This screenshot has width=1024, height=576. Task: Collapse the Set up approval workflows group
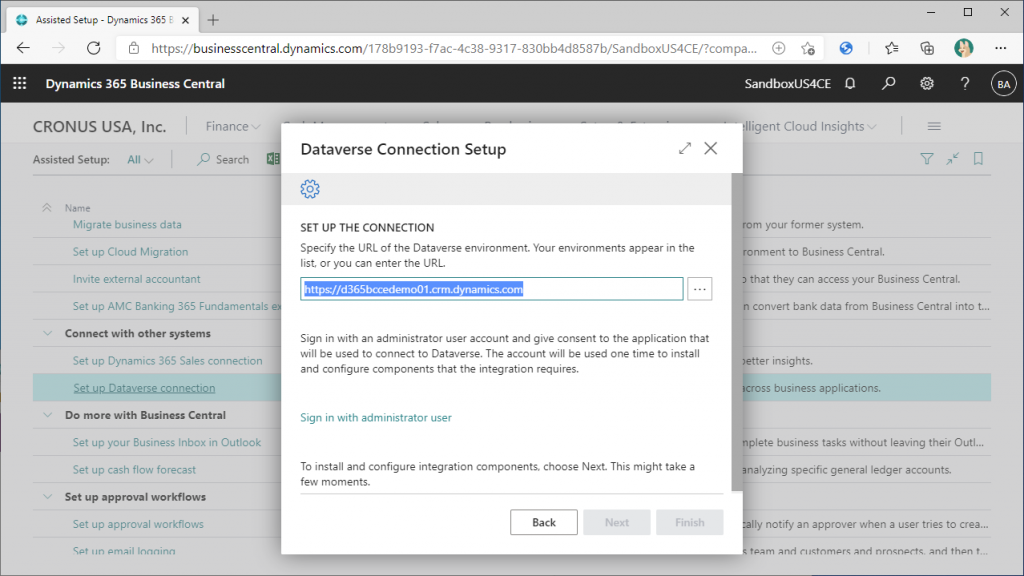pyautogui.click(x=48, y=496)
